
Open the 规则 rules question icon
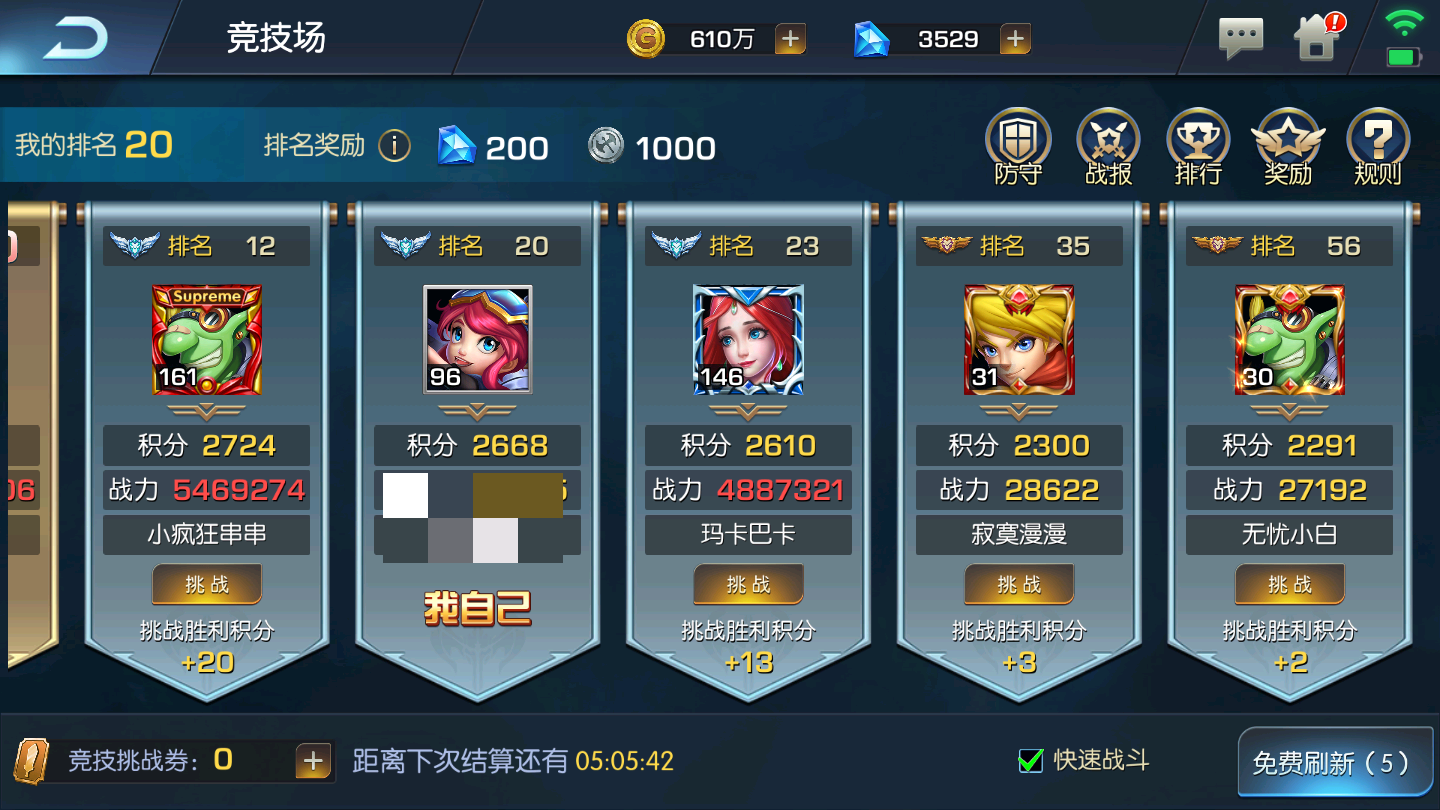[x=1378, y=147]
